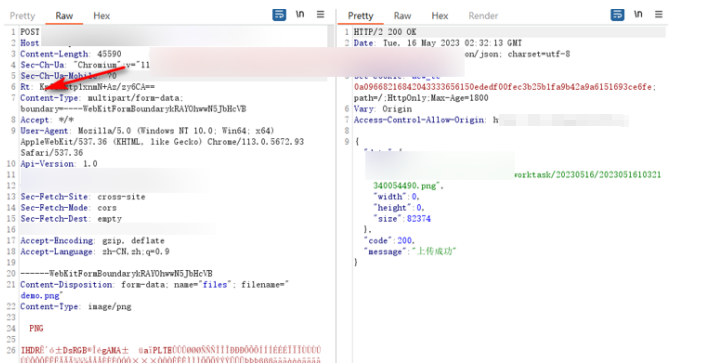723x364 pixels.
Task: Open the response Render tab
Action: point(483,16)
